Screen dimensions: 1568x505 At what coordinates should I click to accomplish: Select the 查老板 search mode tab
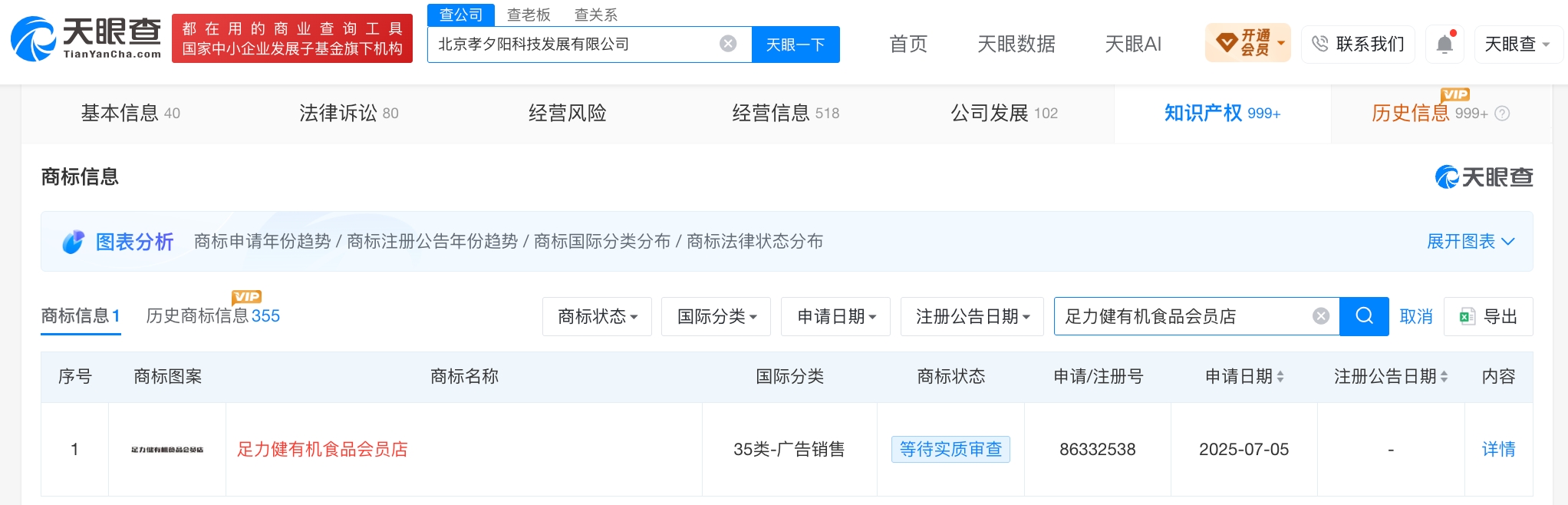click(529, 15)
